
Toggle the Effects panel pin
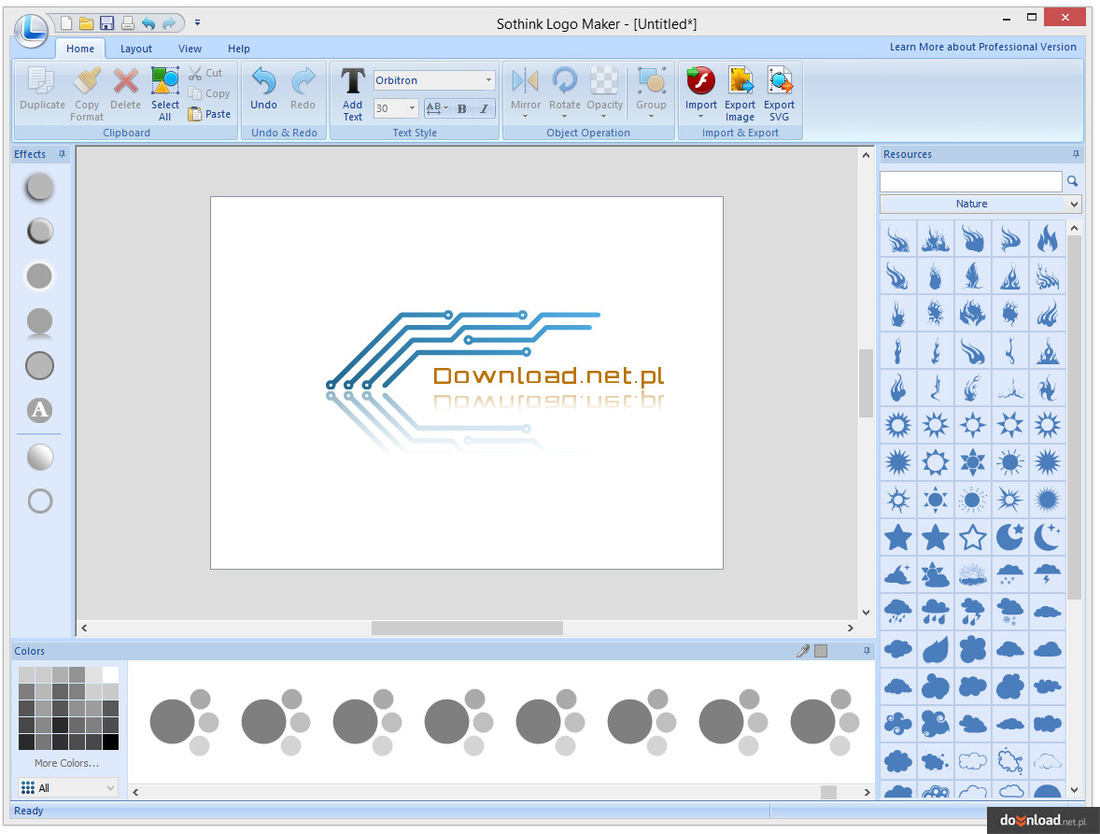[x=62, y=154]
